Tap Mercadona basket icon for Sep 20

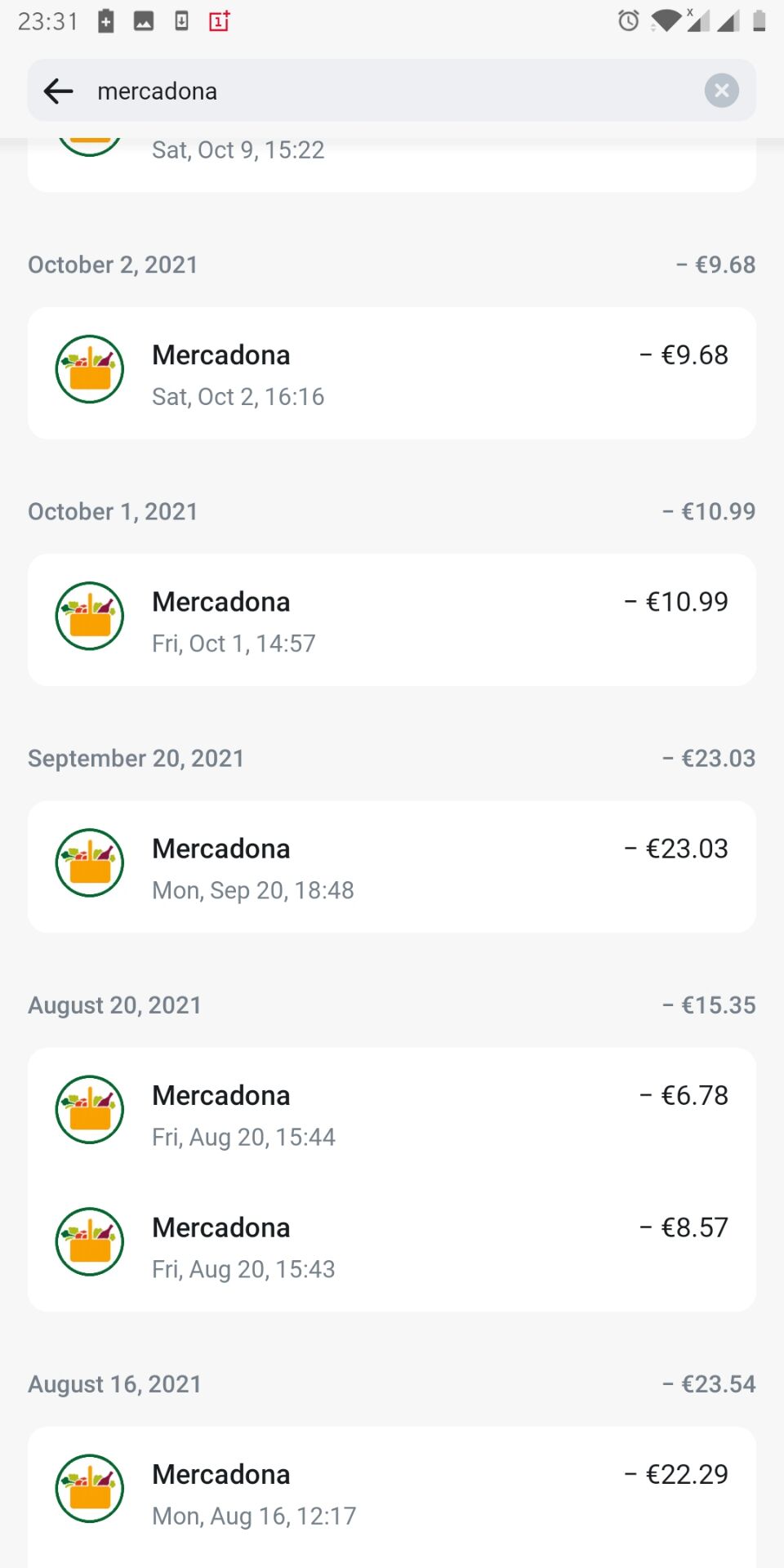(90, 862)
